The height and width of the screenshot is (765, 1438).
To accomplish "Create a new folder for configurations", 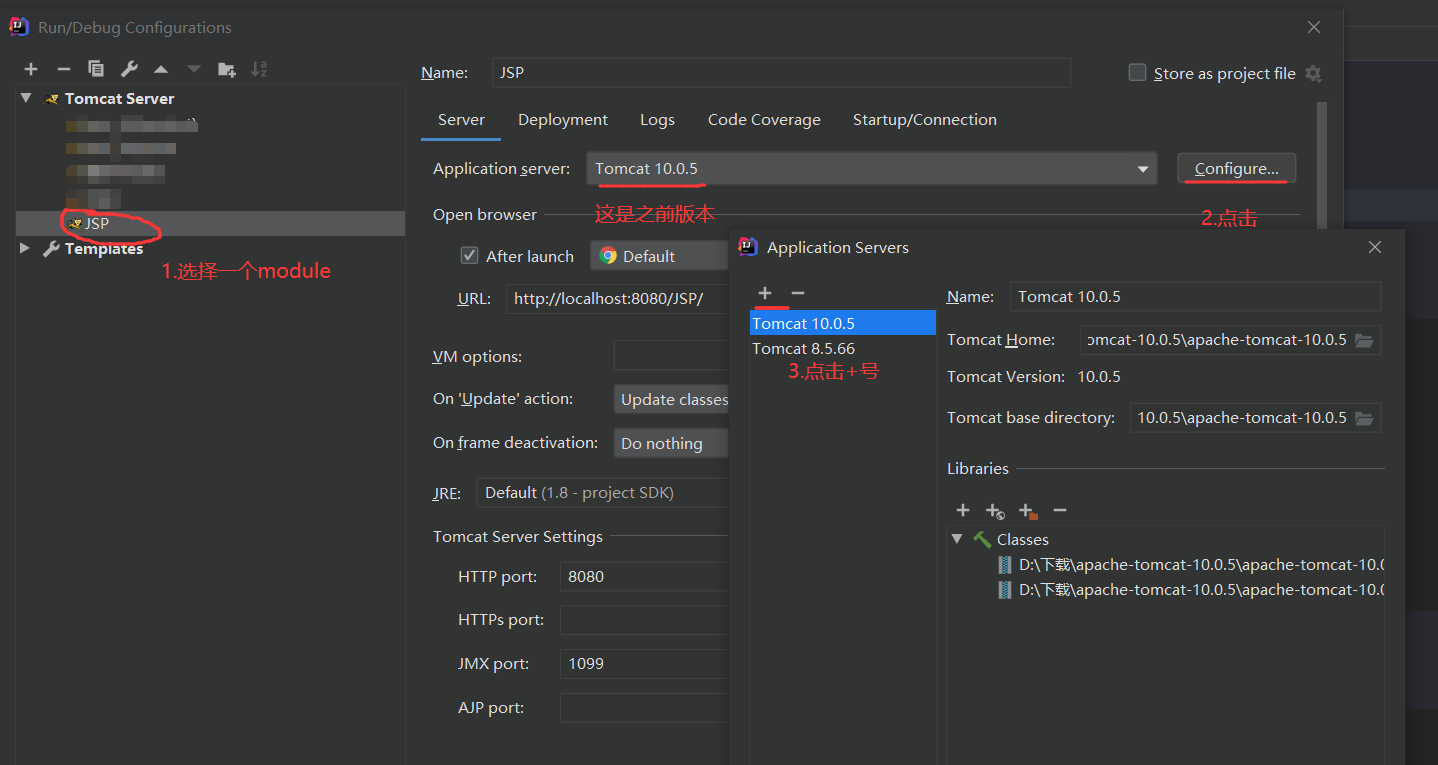I will point(226,69).
